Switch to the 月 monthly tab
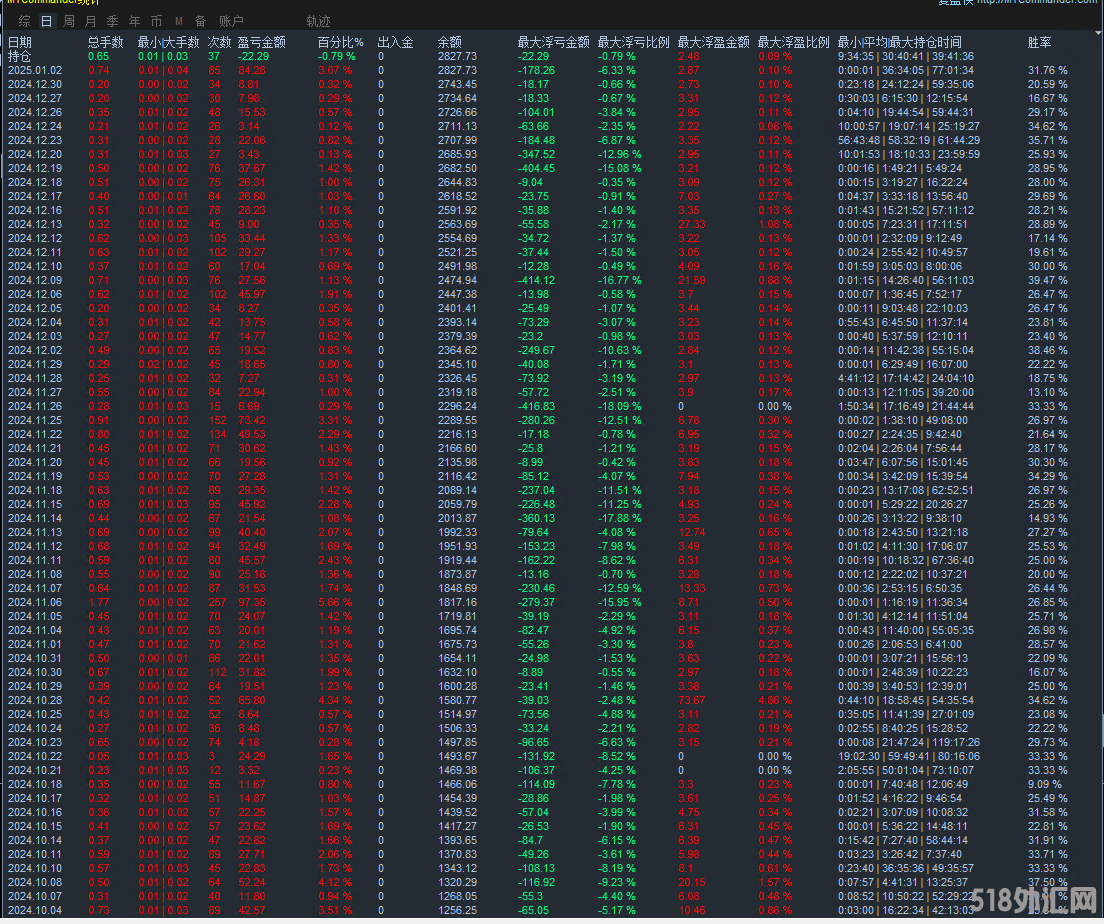This screenshot has width=1104, height=924. (x=90, y=21)
